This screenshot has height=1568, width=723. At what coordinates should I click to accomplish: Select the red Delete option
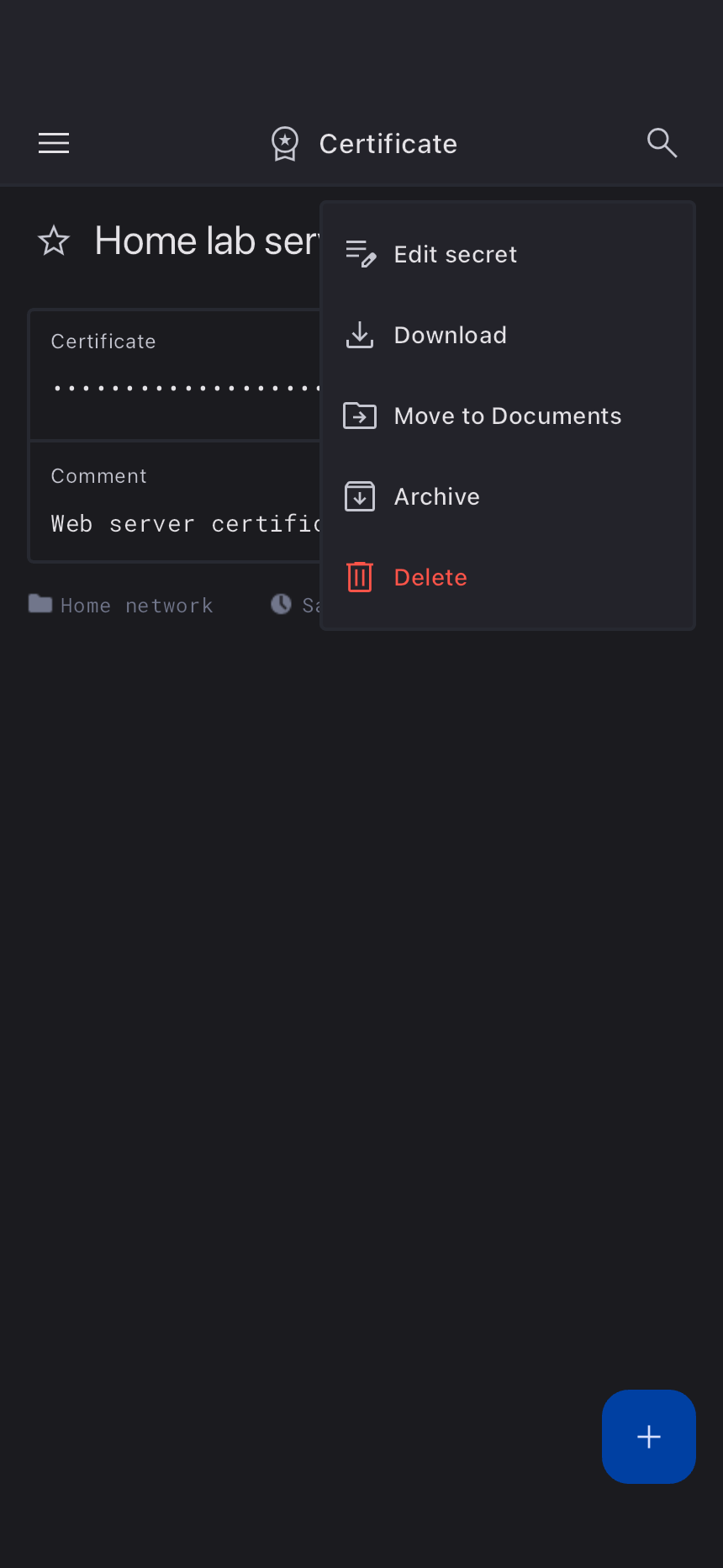[430, 577]
